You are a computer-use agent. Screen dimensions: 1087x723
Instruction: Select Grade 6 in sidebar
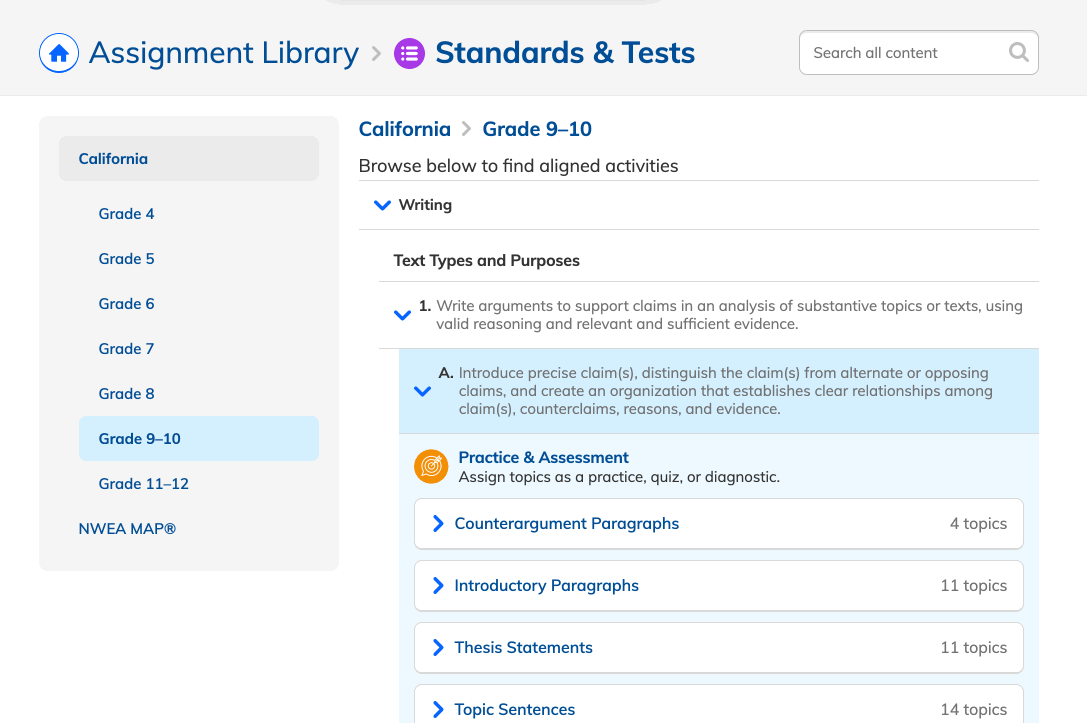click(x=126, y=304)
